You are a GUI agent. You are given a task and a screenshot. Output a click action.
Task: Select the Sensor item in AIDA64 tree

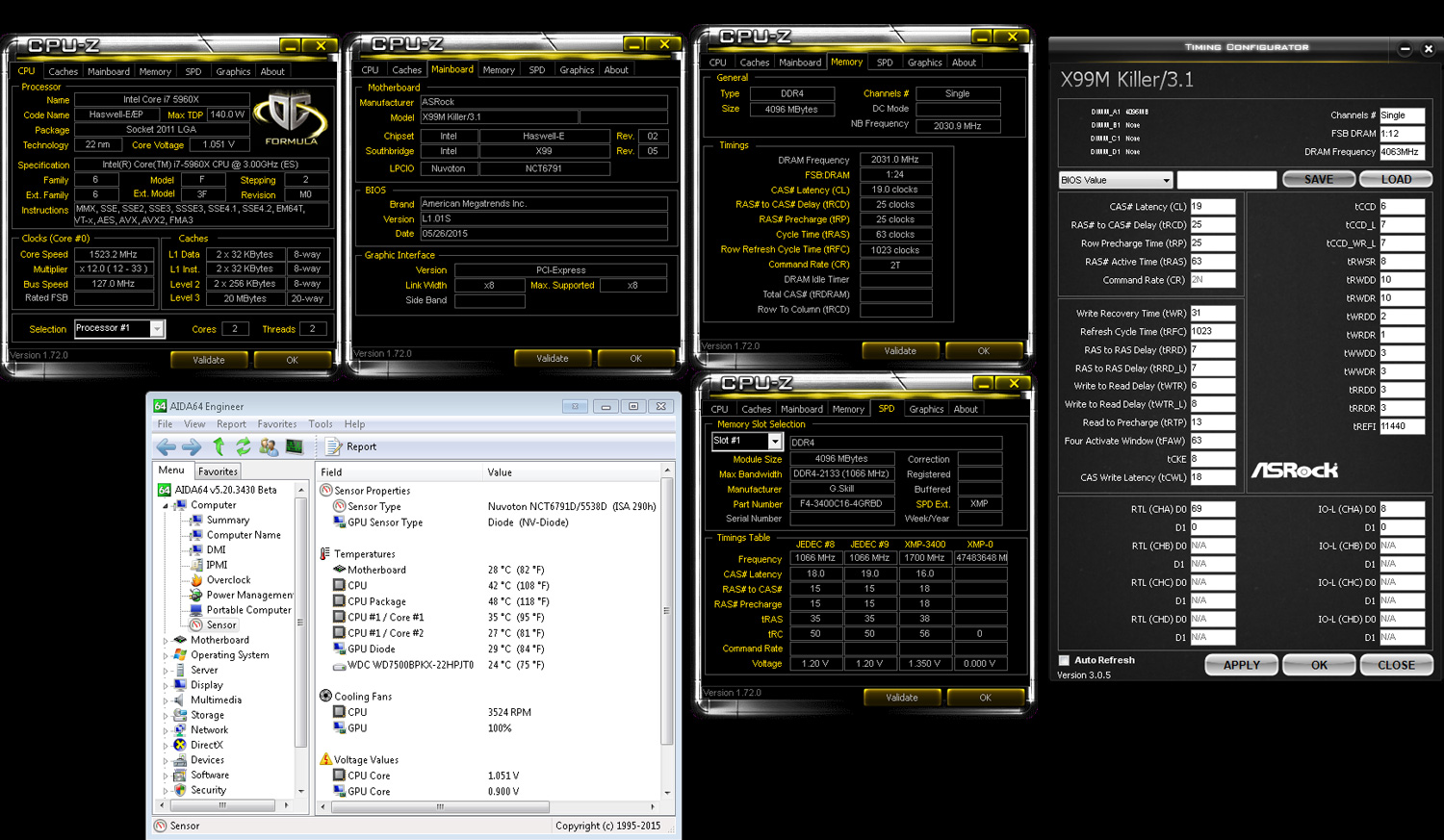coord(220,625)
